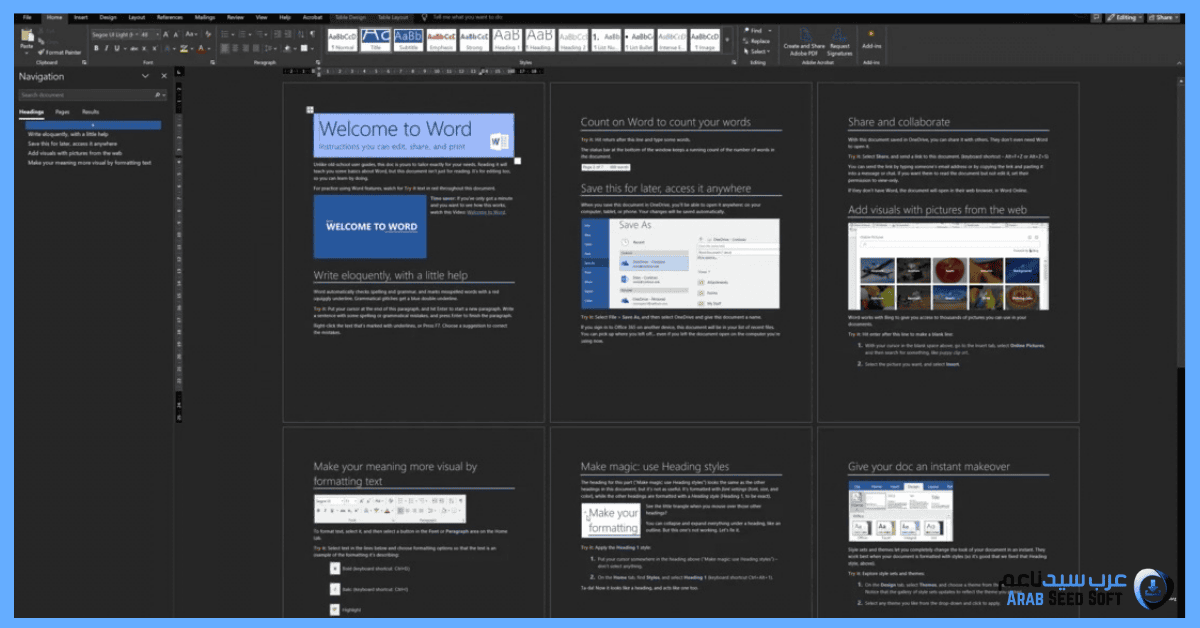Apply the Subtitle style from the gallery

pyautogui.click(x=410, y=40)
